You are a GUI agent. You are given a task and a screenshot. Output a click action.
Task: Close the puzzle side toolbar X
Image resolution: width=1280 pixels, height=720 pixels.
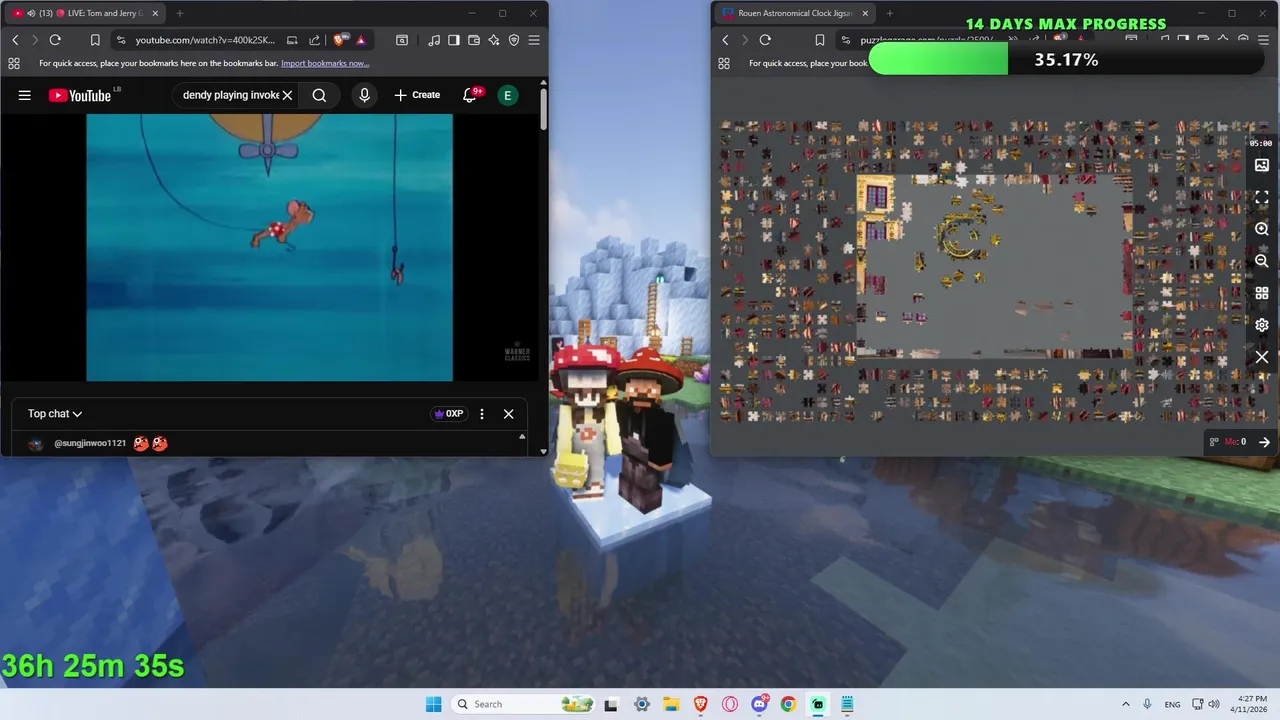(1262, 357)
